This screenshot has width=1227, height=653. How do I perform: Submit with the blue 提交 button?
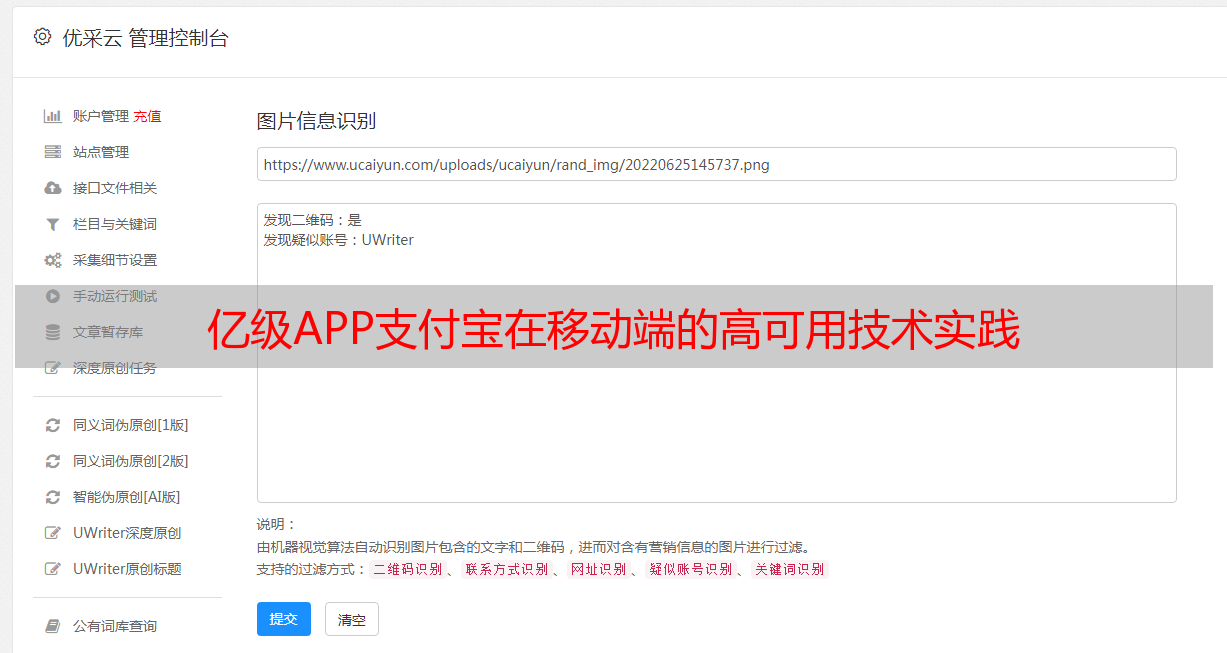[x=284, y=619]
